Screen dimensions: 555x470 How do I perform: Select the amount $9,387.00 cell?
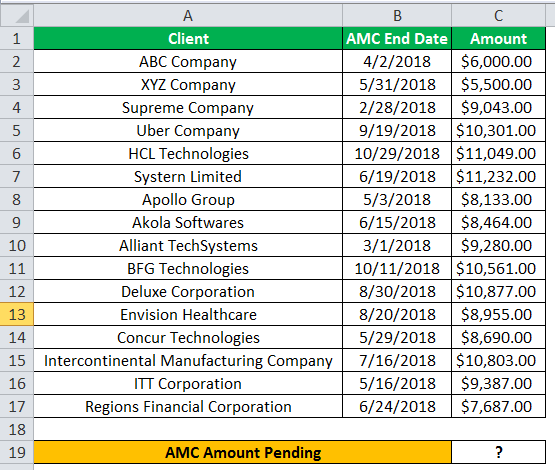498,384
